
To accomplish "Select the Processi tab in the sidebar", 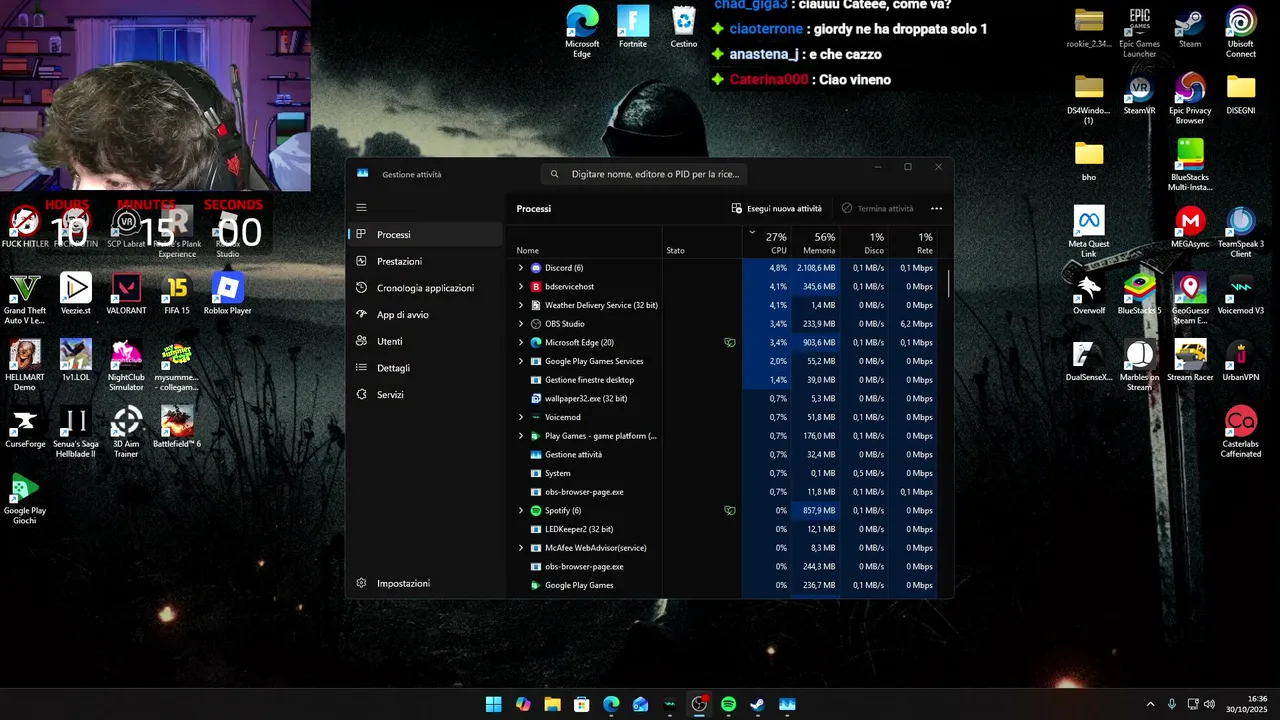I will point(425,235).
